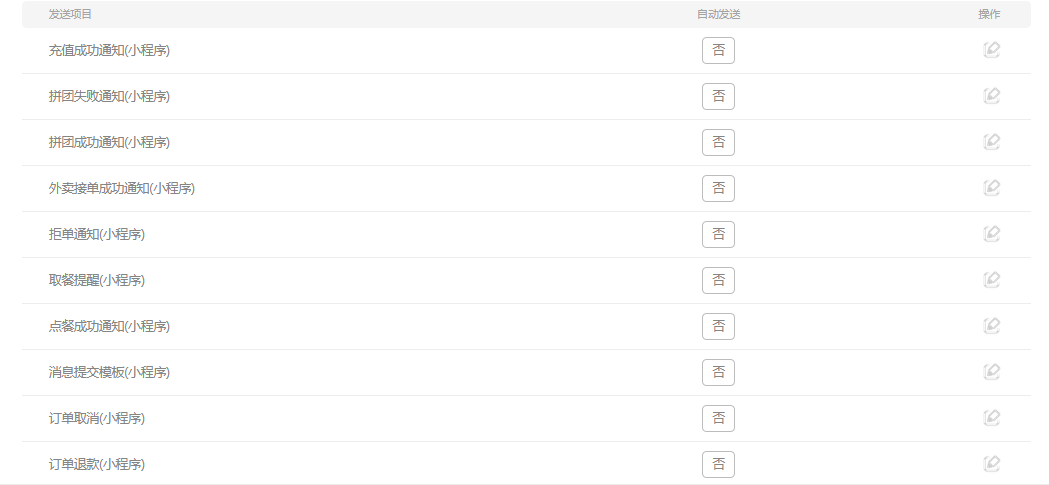Edit the 拼团失败通知(小程序) template

pyautogui.click(x=991, y=96)
